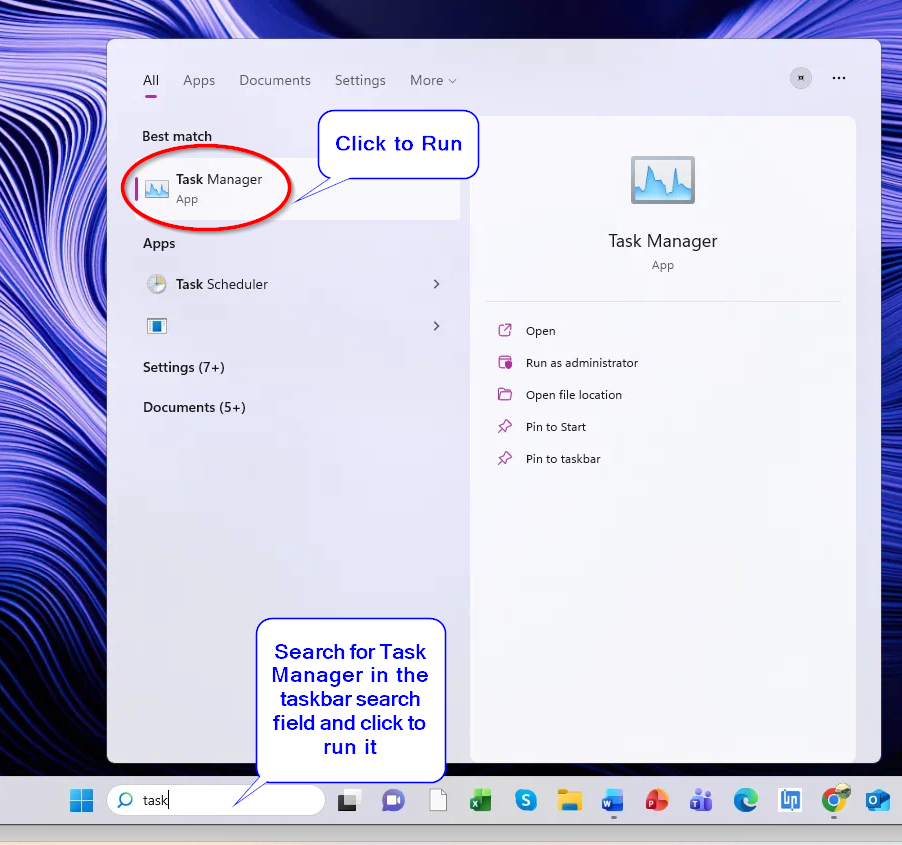
Task: Open the user account avatar button
Action: 800,78
